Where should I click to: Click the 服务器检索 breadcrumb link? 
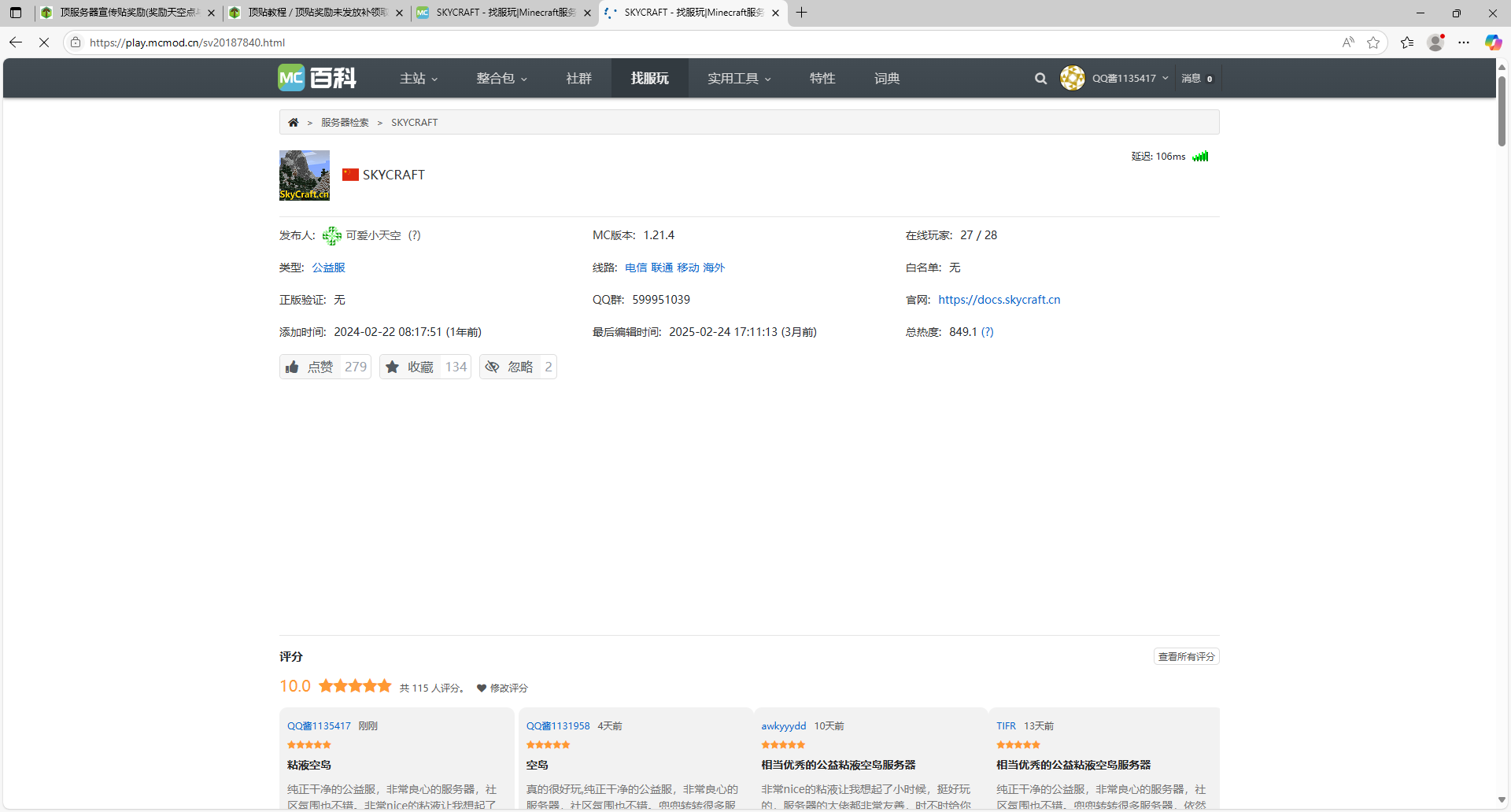tap(345, 122)
